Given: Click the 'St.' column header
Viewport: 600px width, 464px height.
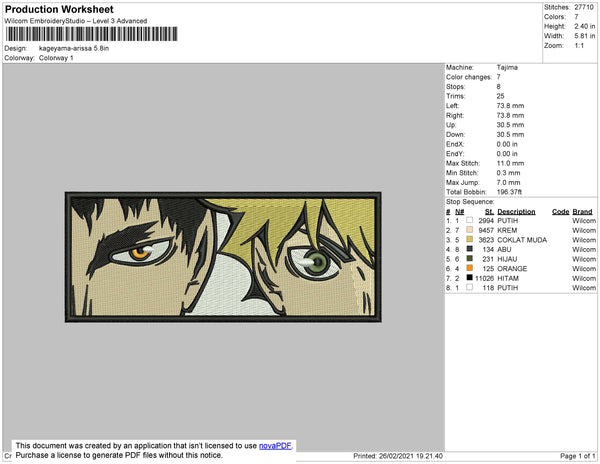Looking at the screenshot, I should 489,212.
